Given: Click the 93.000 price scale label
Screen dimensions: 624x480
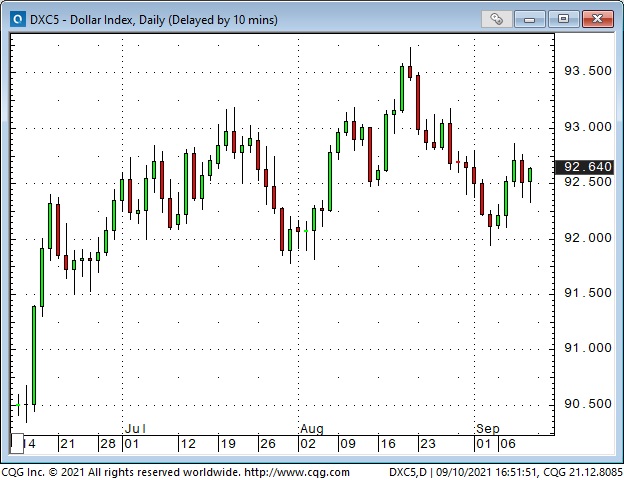Looking at the screenshot, I should pos(588,127).
